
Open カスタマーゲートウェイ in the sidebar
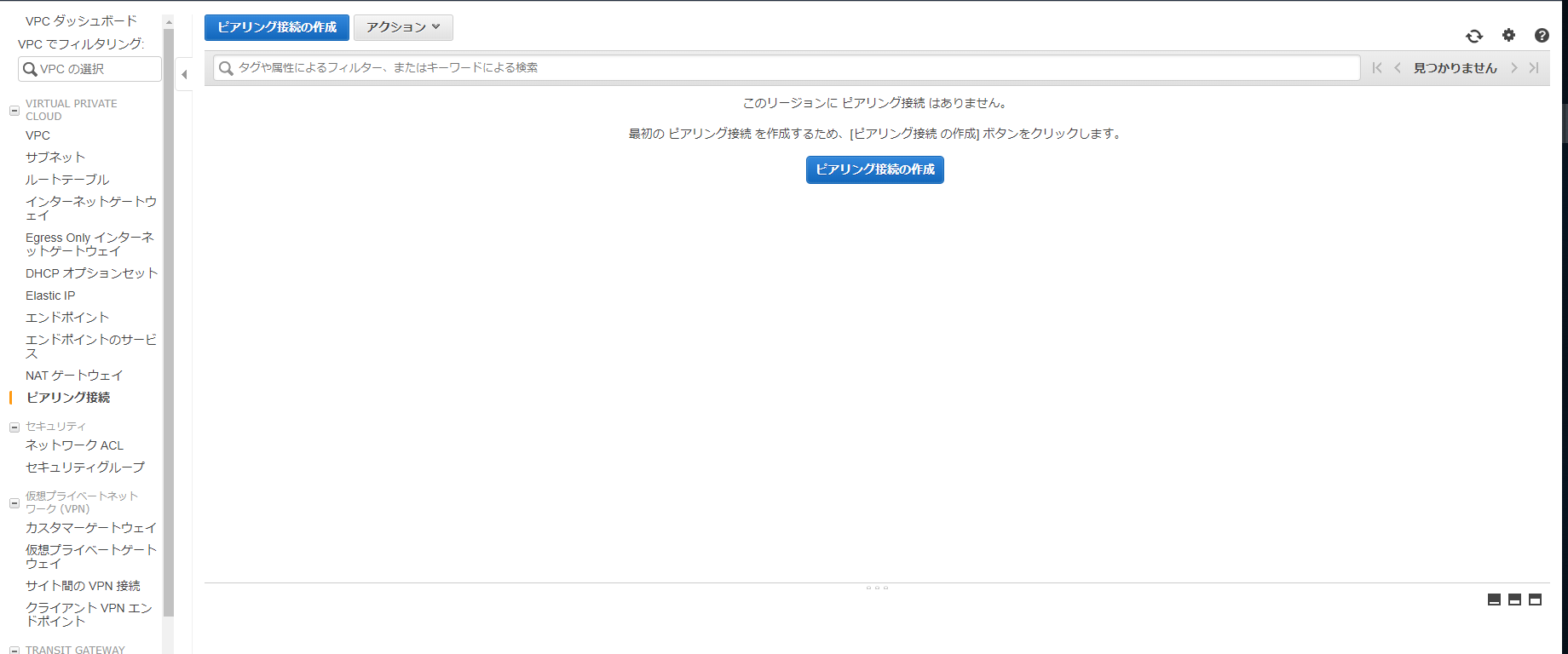pyautogui.click(x=91, y=528)
